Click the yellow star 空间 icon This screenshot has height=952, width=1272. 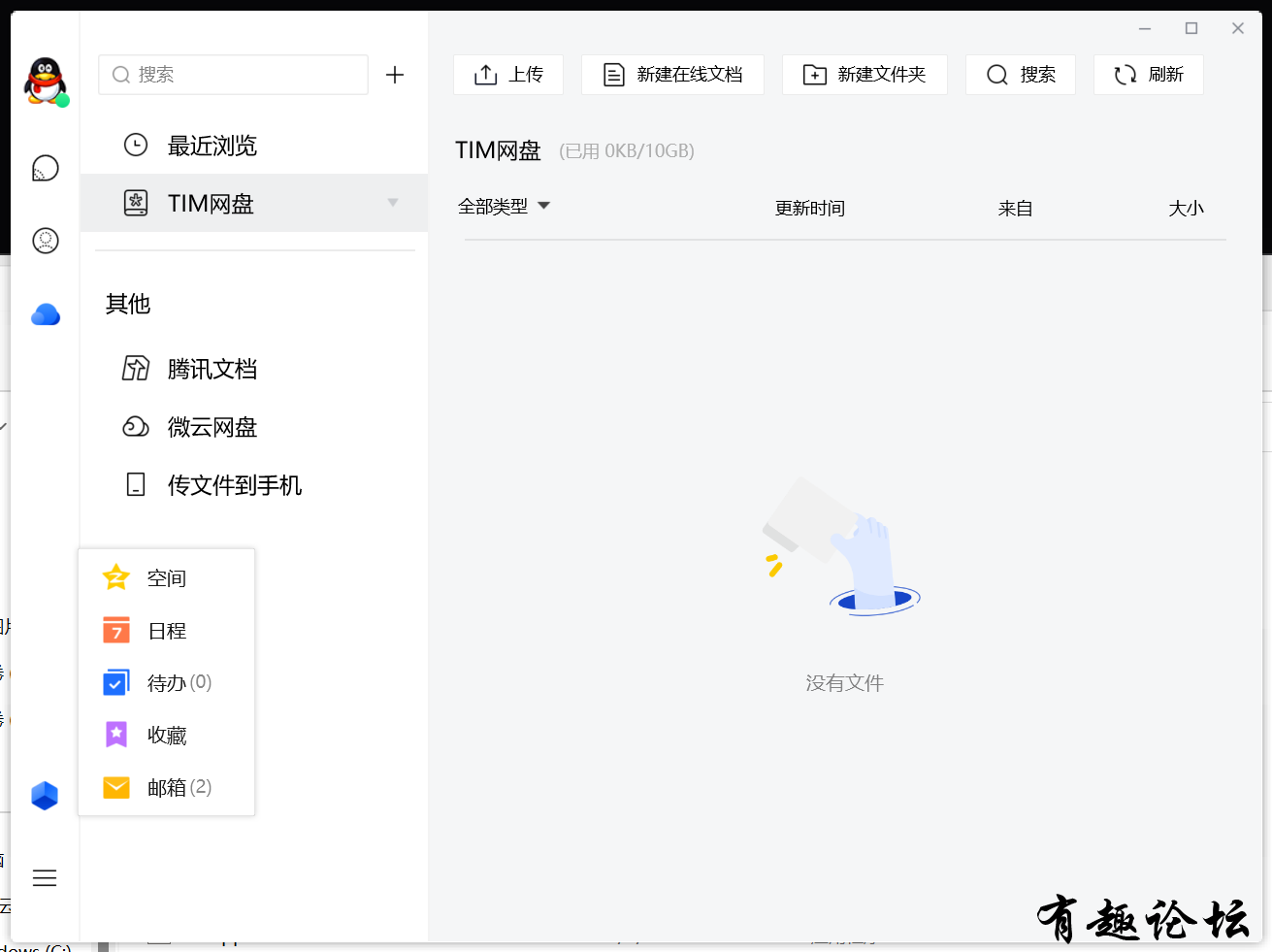point(116,577)
